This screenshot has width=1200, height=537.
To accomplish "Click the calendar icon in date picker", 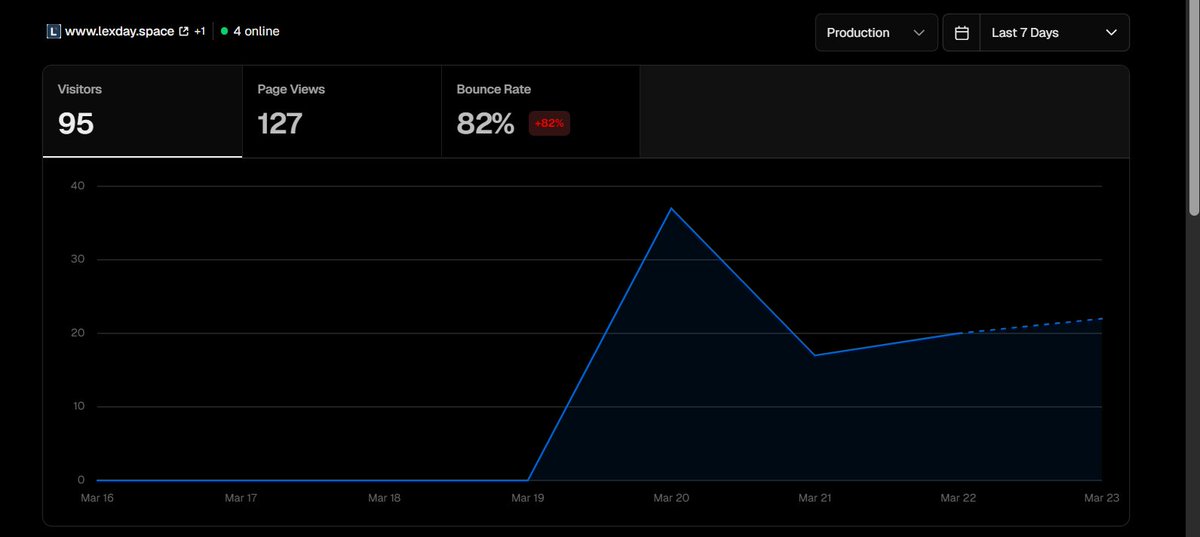I will pyautogui.click(x=962, y=33).
